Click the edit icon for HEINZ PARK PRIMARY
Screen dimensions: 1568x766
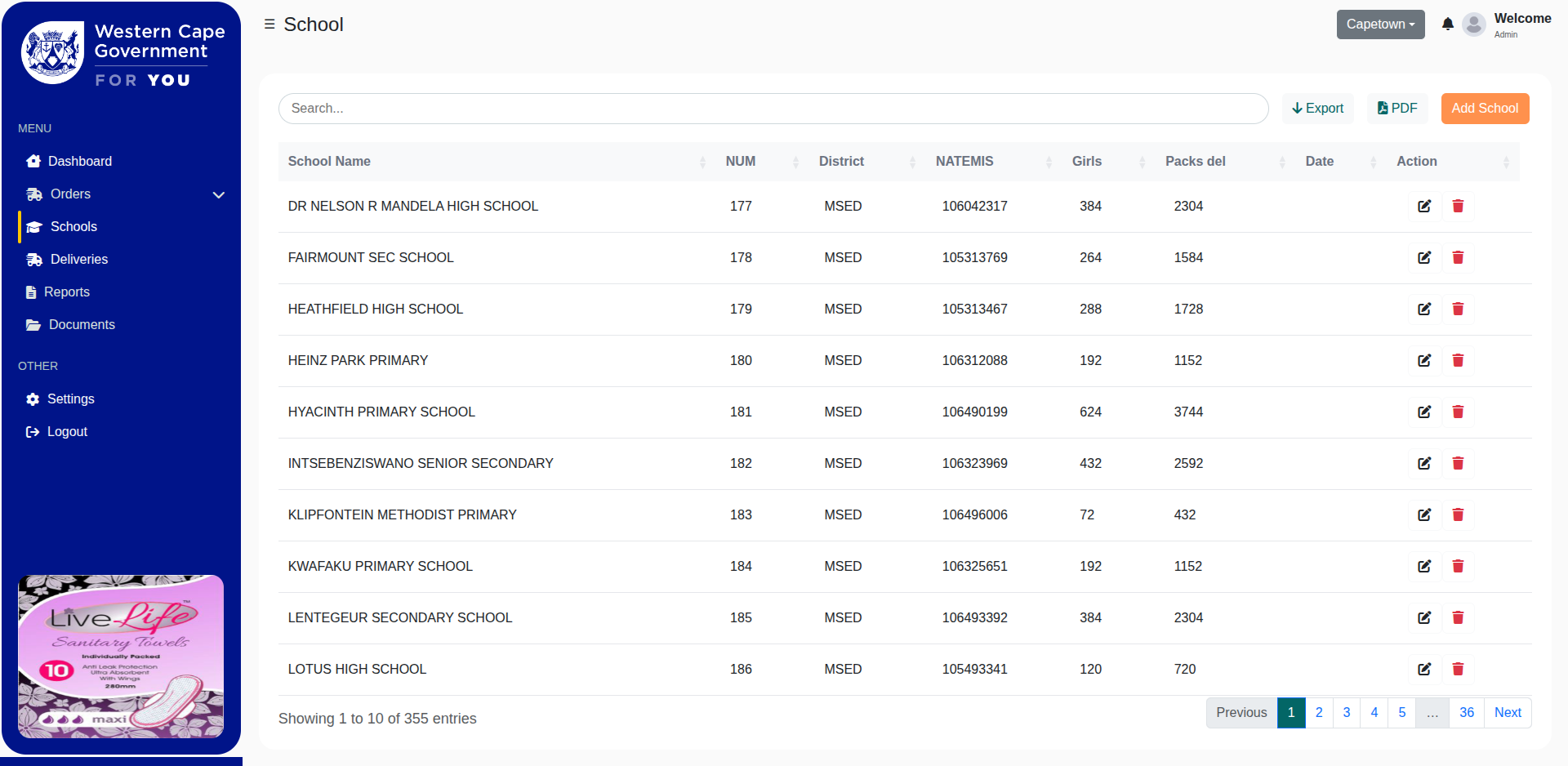(x=1423, y=360)
